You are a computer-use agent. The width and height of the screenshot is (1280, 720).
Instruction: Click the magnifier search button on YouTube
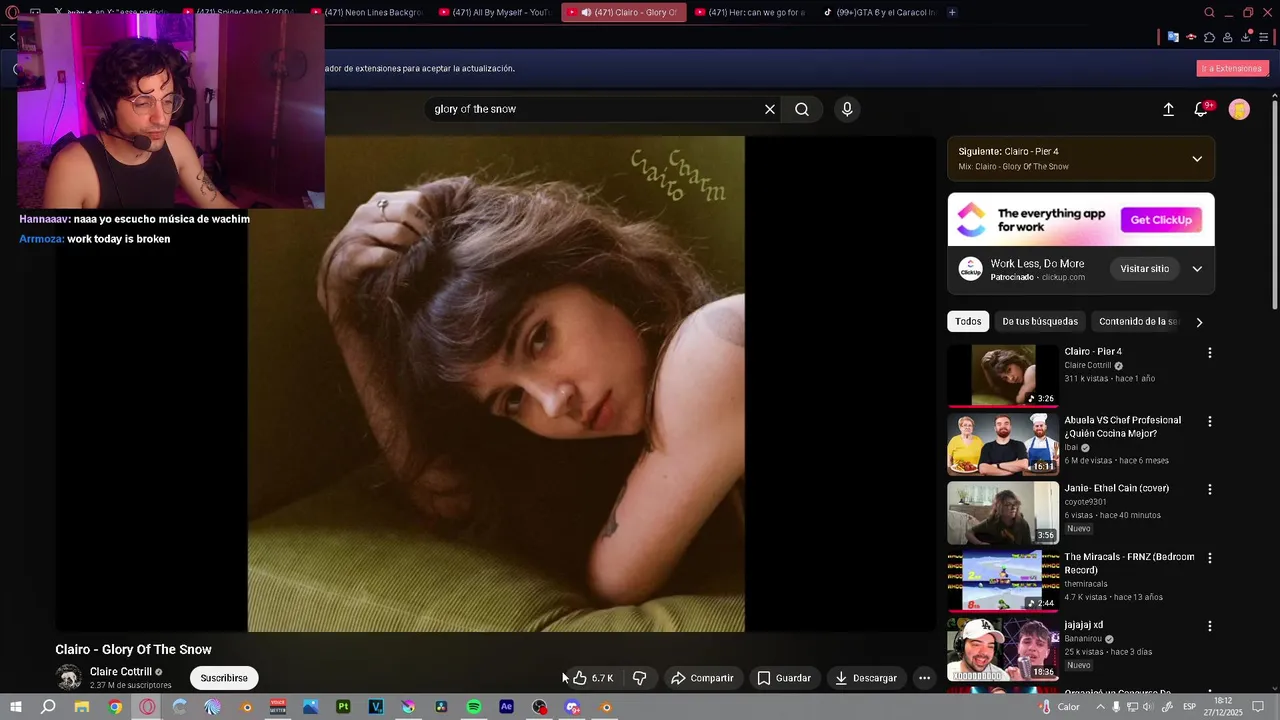tap(802, 109)
